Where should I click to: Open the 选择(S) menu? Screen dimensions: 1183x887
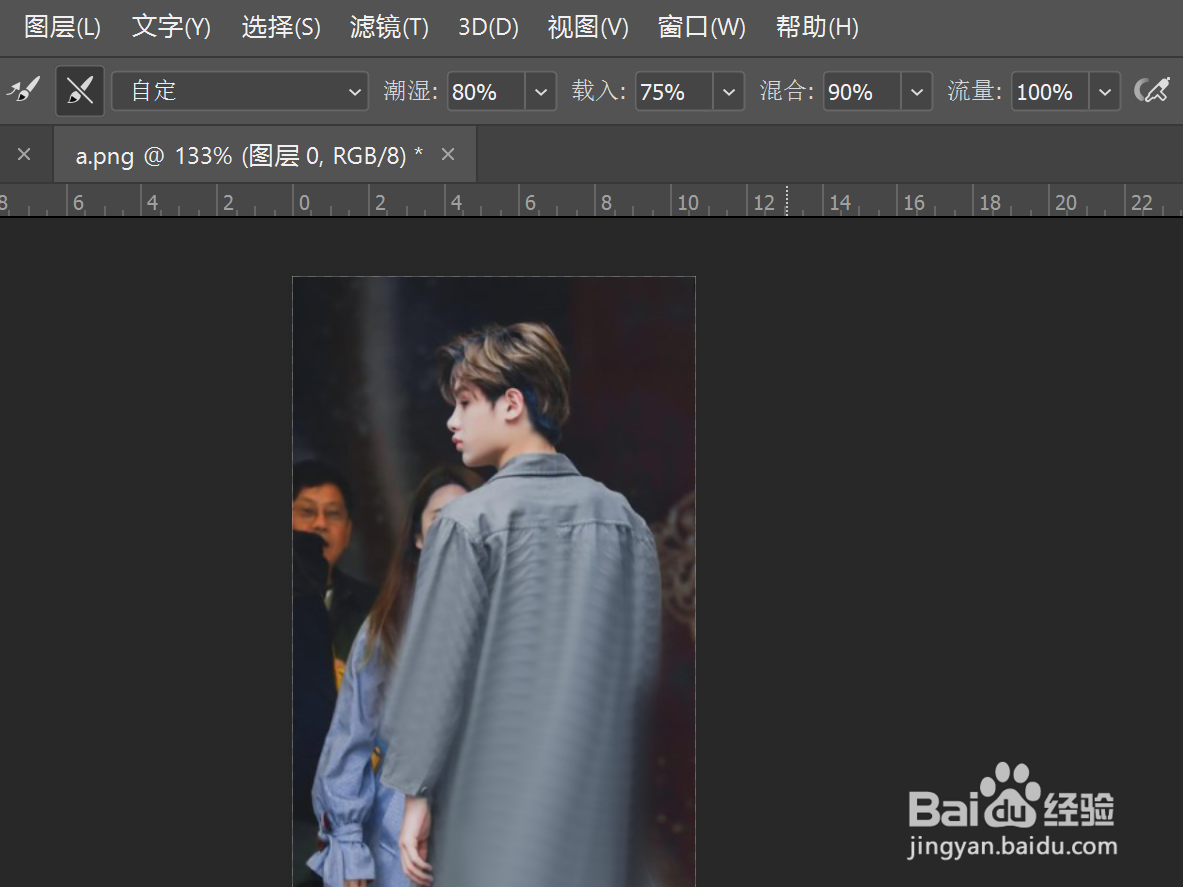coord(281,27)
